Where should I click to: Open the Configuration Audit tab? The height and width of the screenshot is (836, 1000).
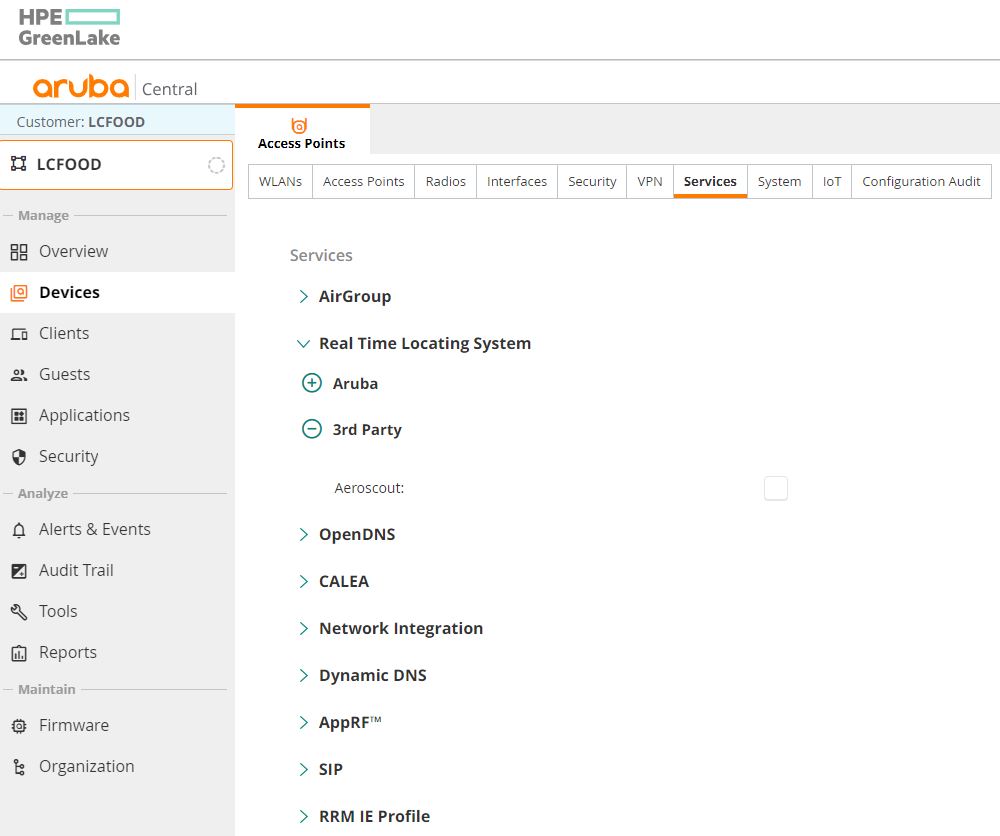(921, 181)
